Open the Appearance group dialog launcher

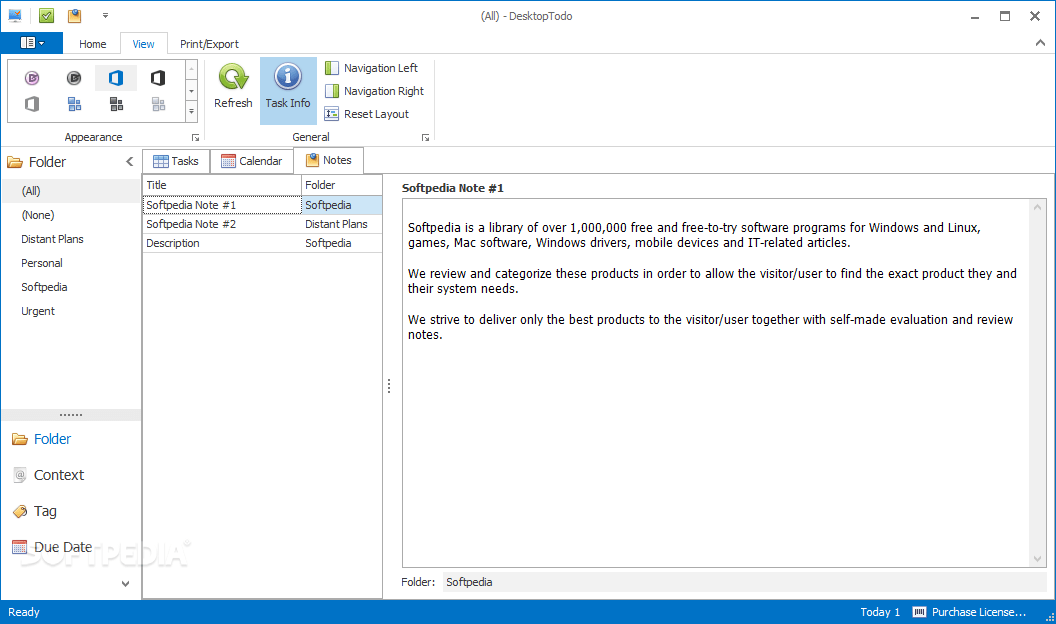coord(195,137)
